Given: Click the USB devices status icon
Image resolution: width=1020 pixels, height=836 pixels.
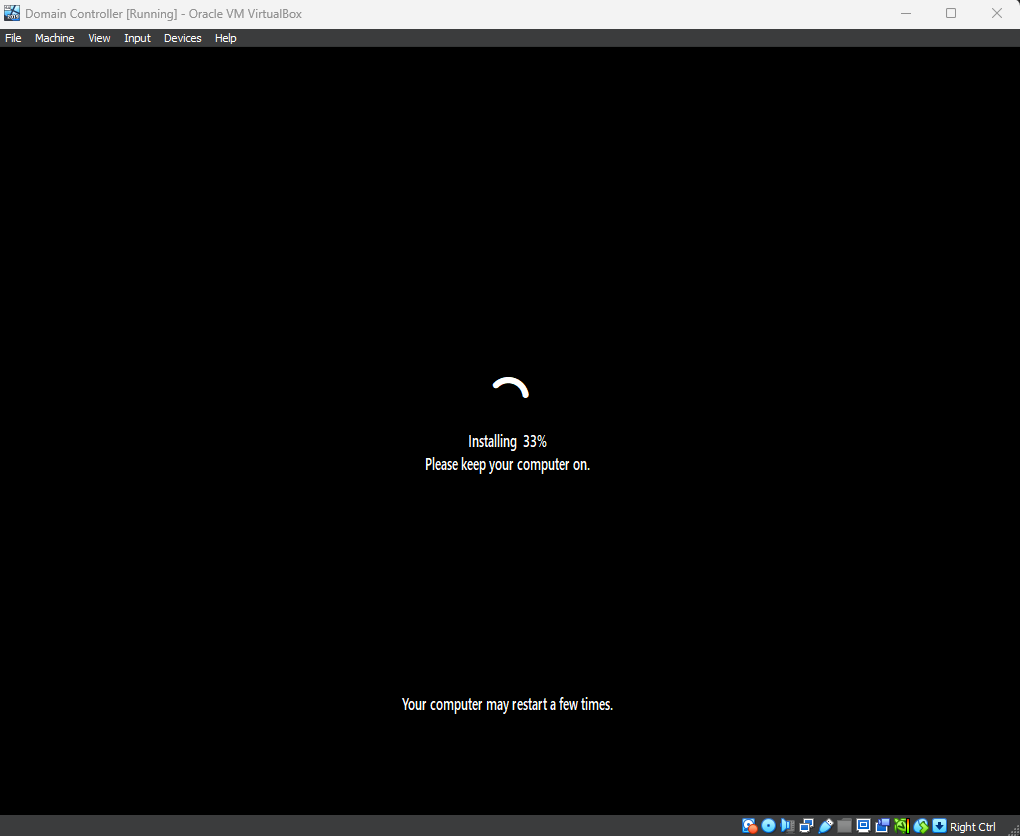Looking at the screenshot, I should [x=825, y=826].
